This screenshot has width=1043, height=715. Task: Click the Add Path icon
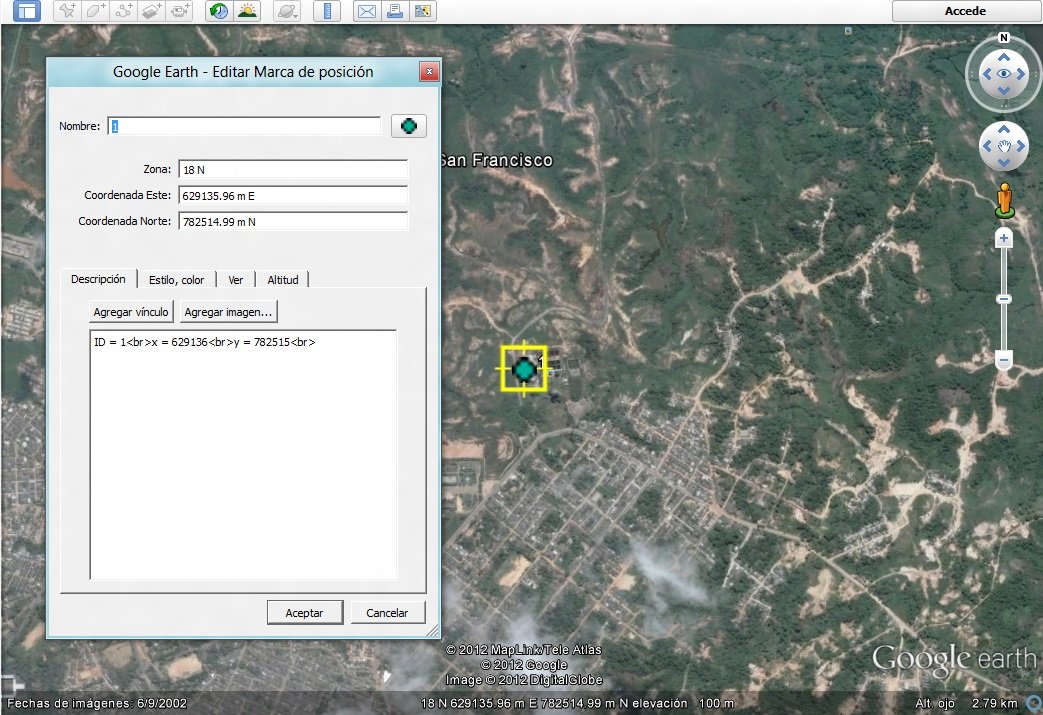coord(123,11)
